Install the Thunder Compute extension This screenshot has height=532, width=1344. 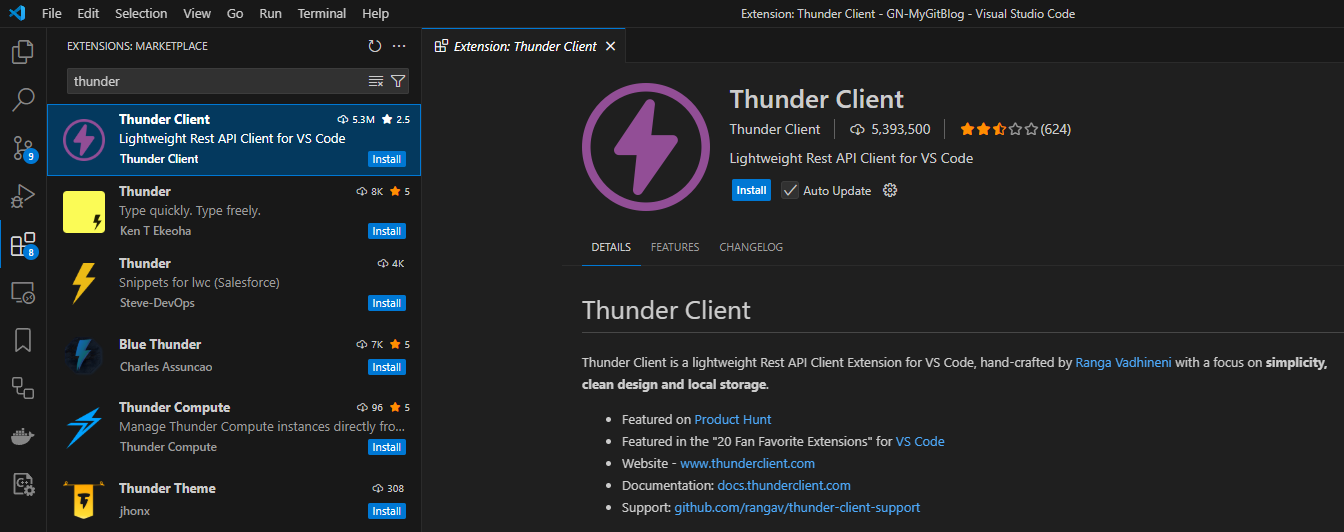tap(387, 447)
